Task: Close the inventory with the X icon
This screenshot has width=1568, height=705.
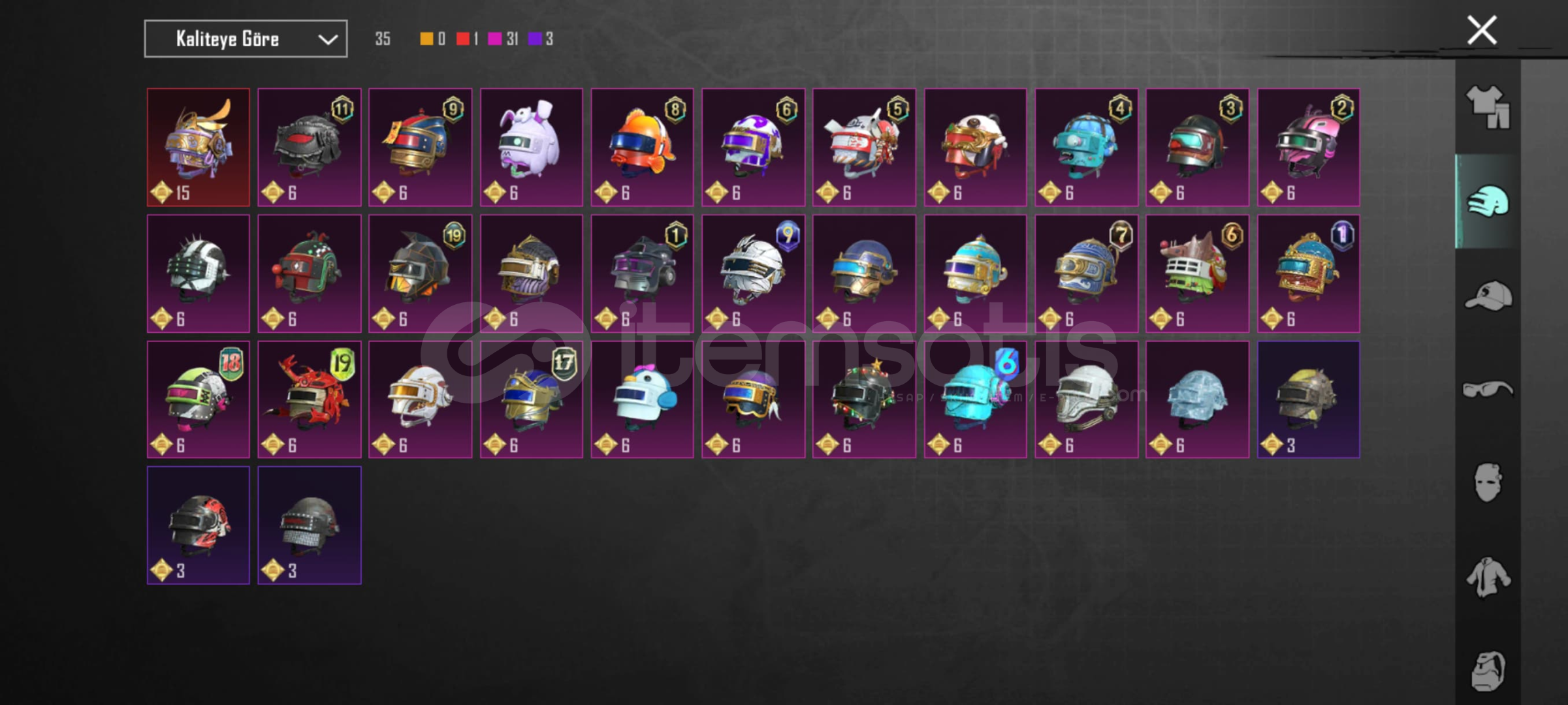Action: point(1482,30)
